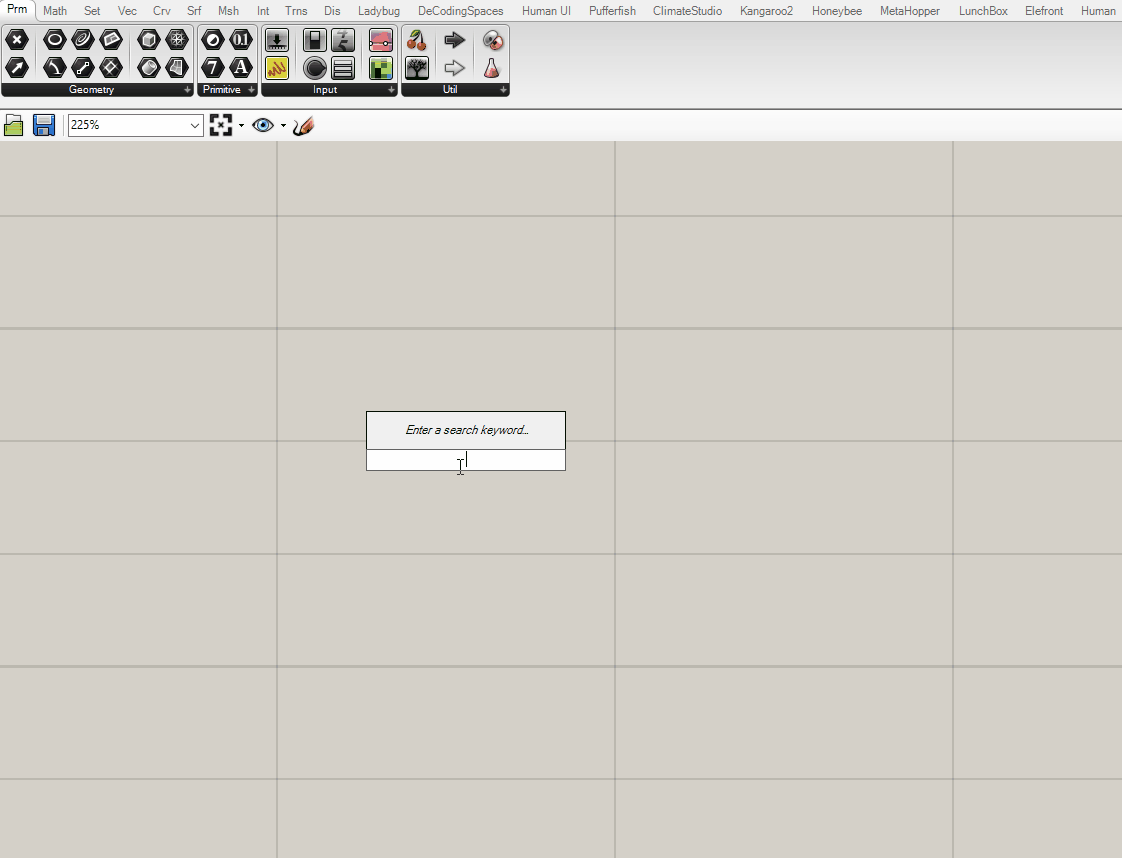Toggle the preview eye icon
Viewport: 1122px width, 858px height.
[x=263, y=126]
